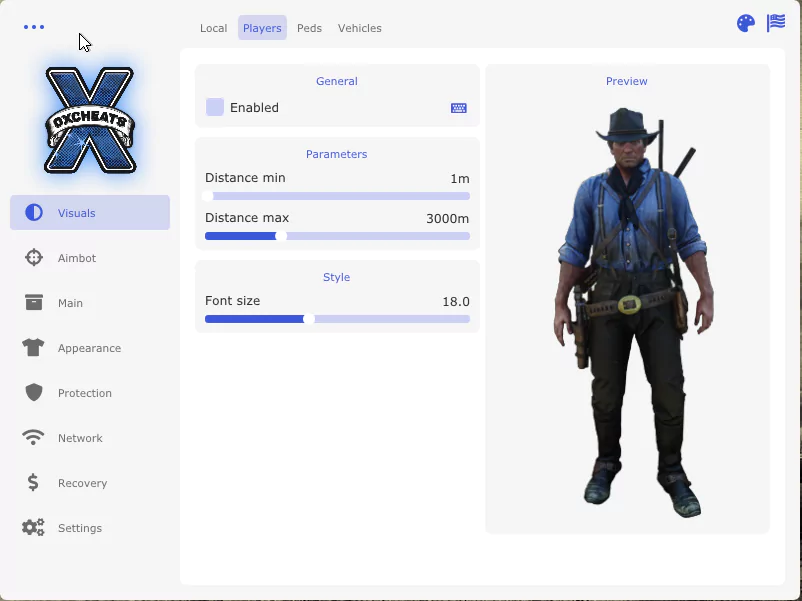Image resolution: width=802 pixels, height=601 pixels.
Task: Click the '1m' distance min value
Action: click(460, 179)
